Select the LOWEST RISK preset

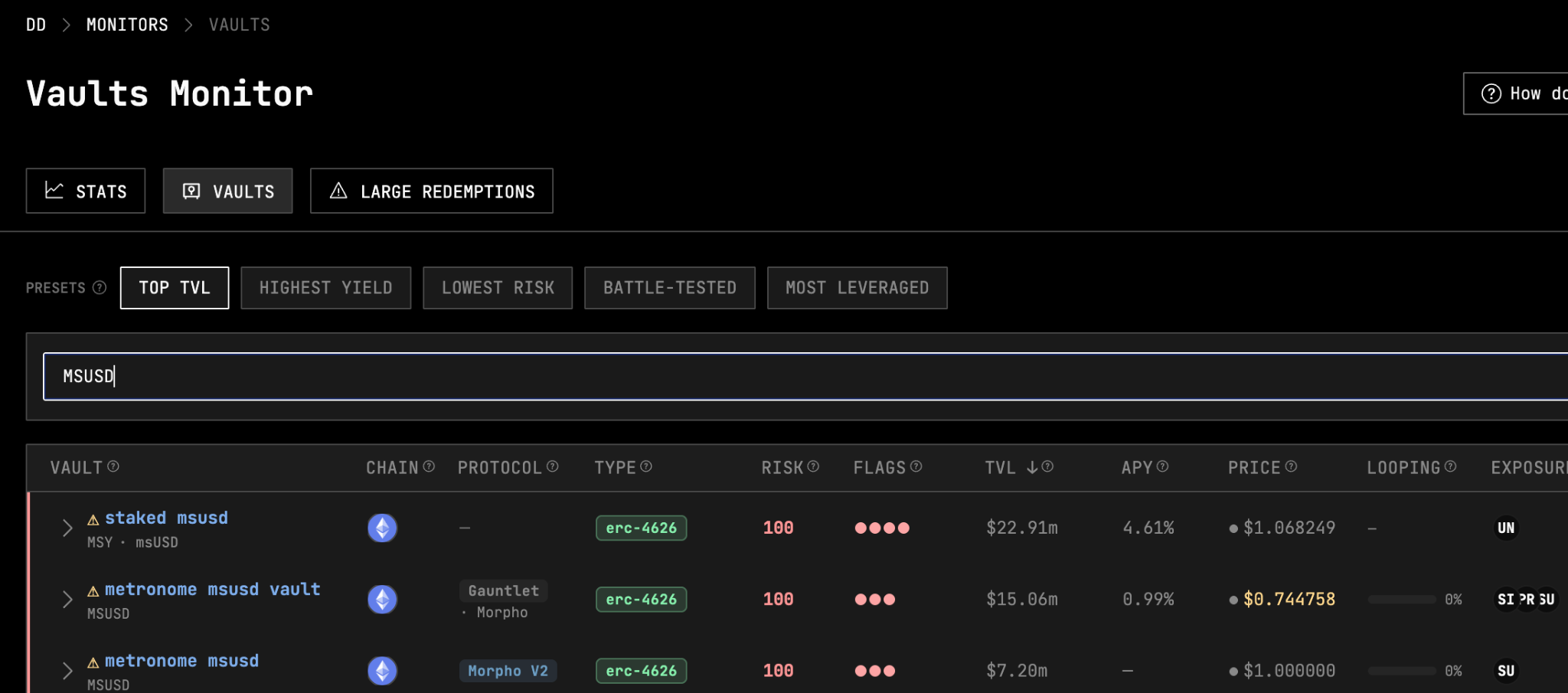498,288
